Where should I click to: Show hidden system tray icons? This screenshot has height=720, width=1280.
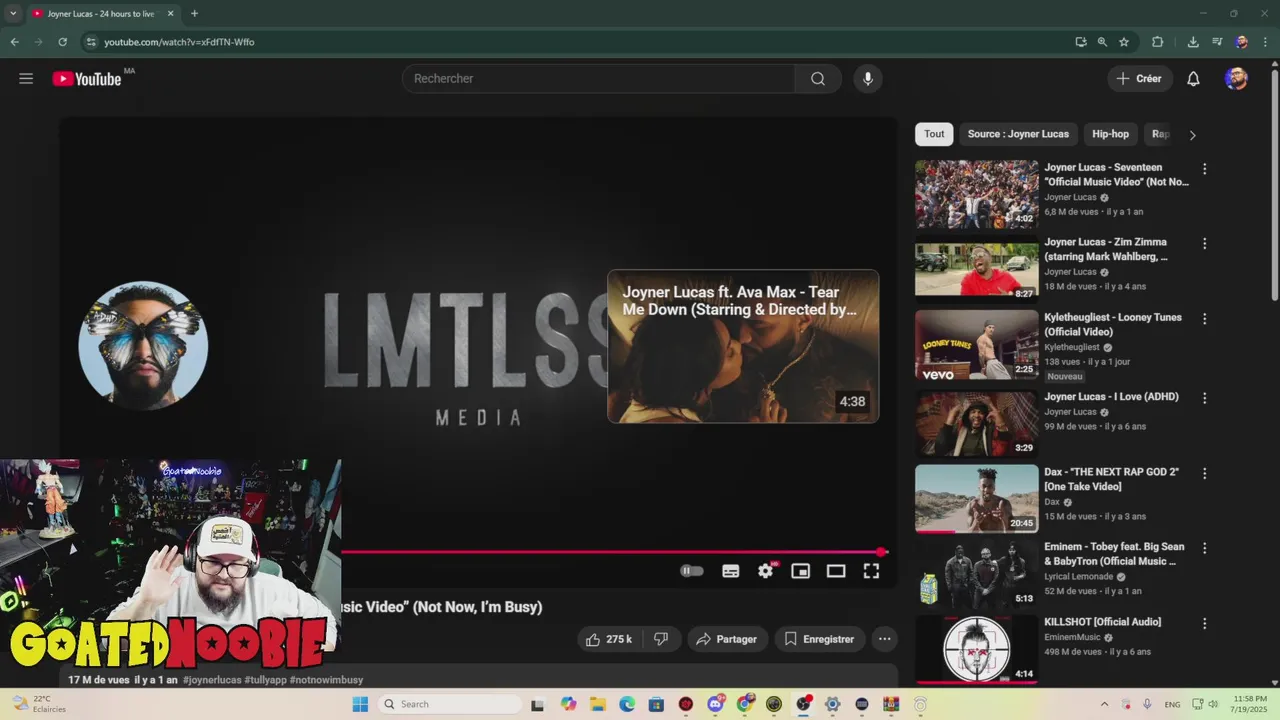click(1104, 704)
